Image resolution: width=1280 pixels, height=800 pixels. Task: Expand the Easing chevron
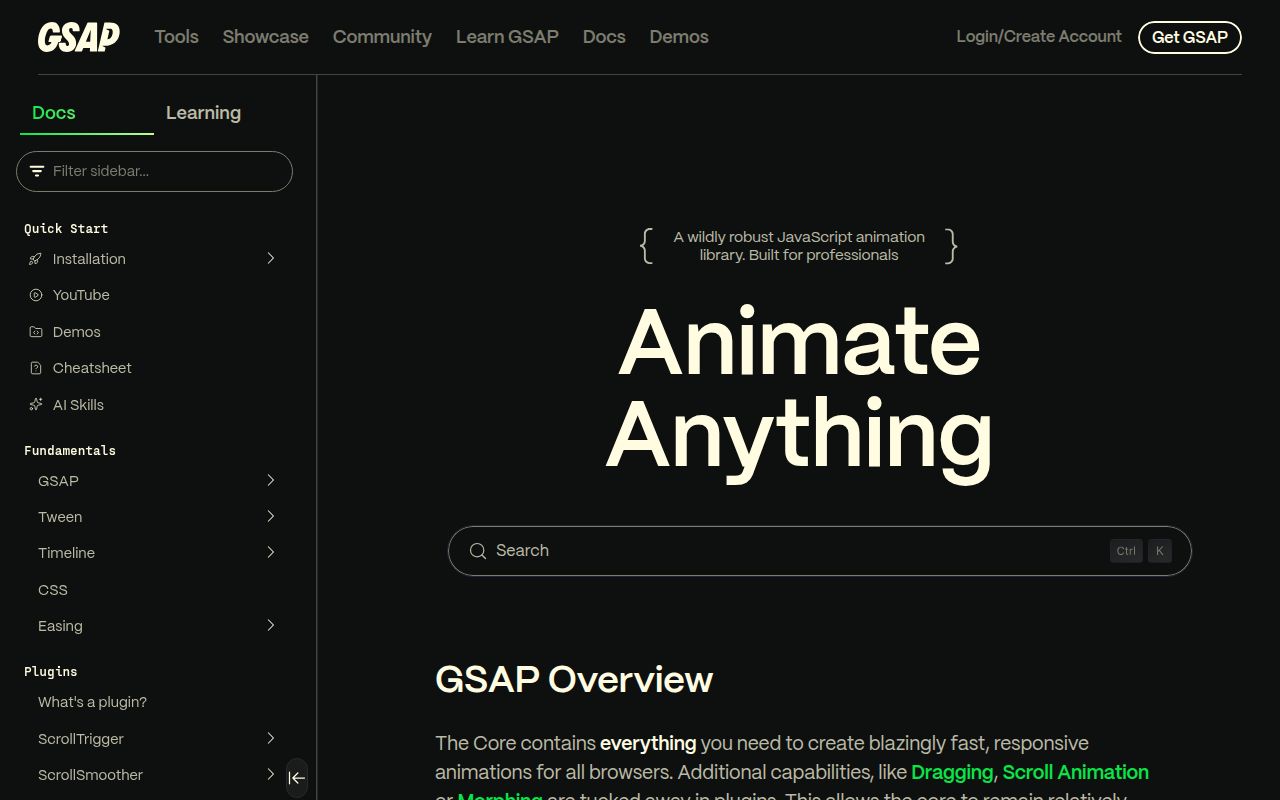coord(271,625)
